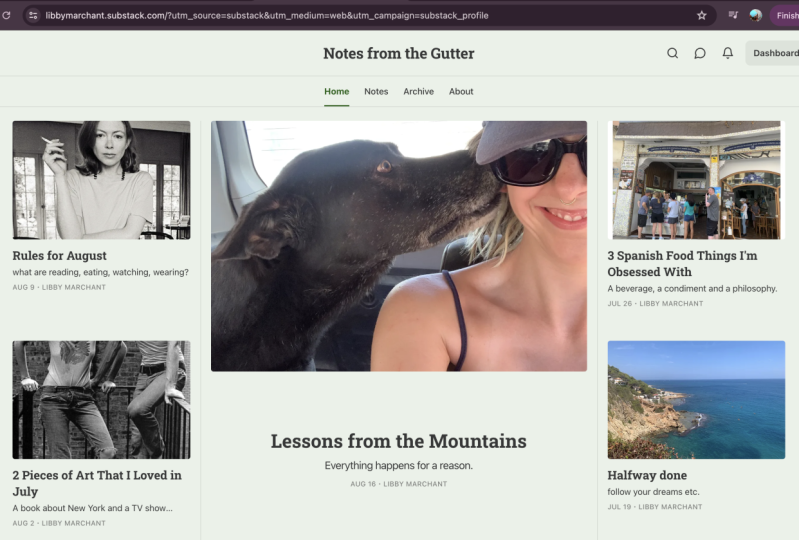Open 2 Pieces of Art That I Loved in July

tap(97, 483)
